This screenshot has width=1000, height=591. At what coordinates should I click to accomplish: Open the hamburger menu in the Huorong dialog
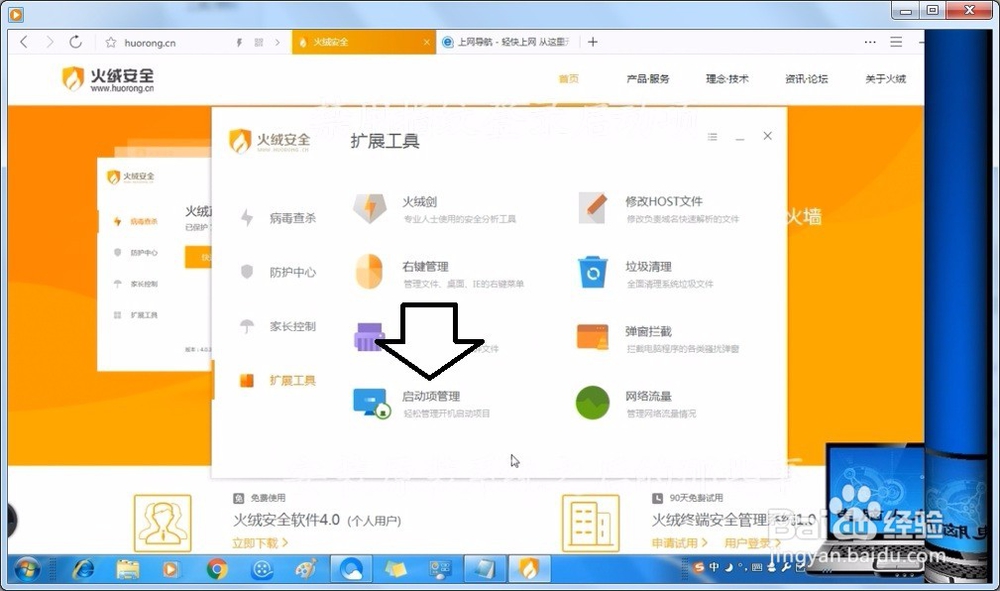tap(714, 135)
